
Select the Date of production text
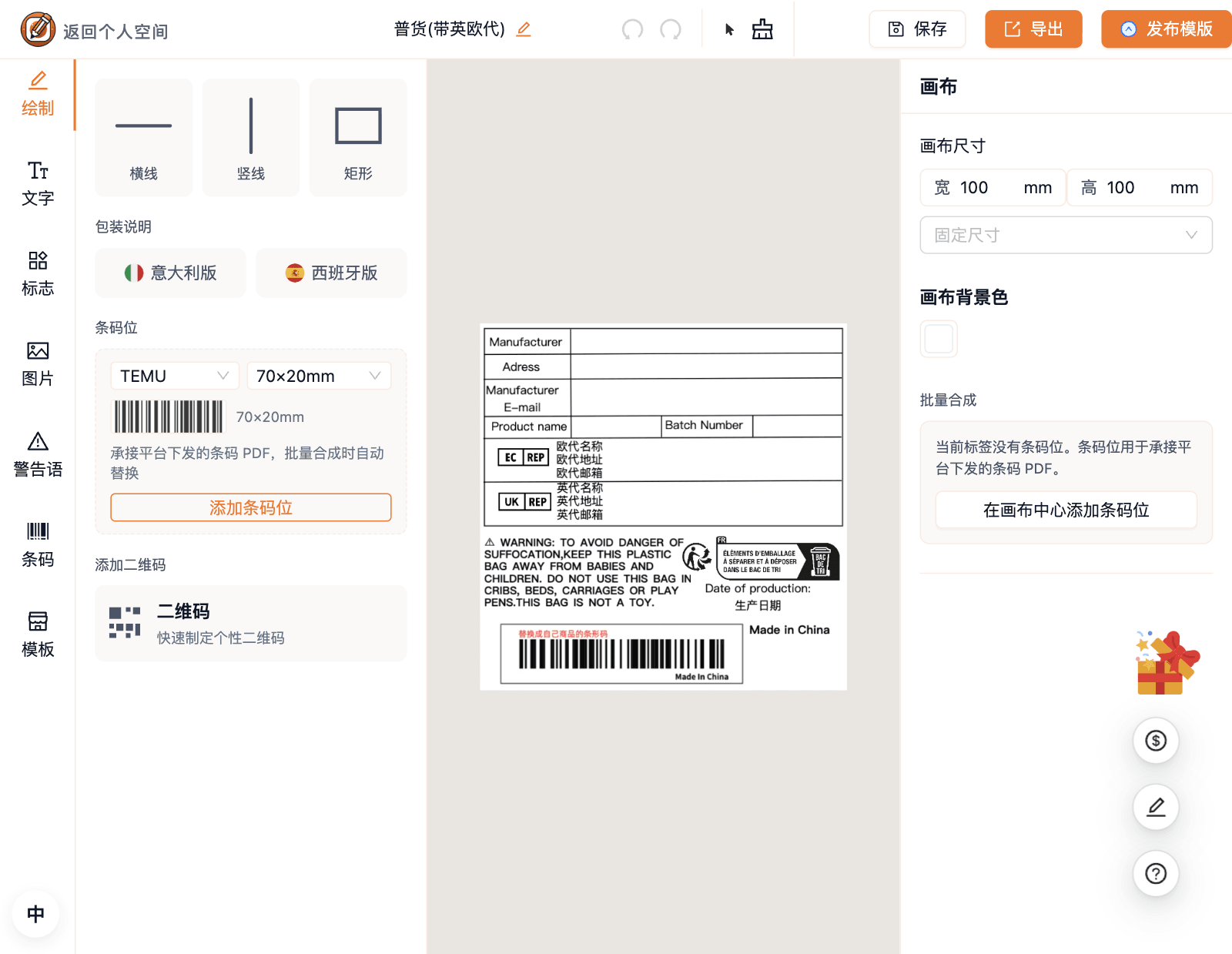[x=758, y=588]
